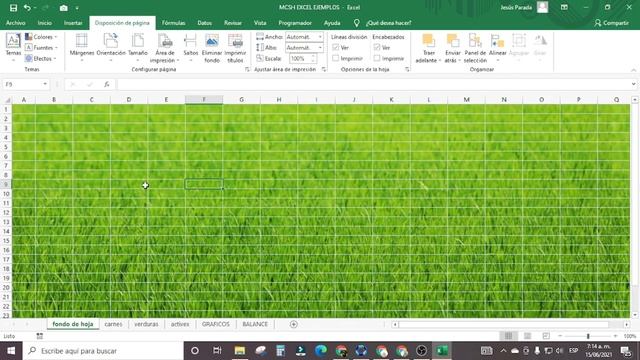Open the Panel de selección
This screenshot has width=640, height=360.
[475, 48]
